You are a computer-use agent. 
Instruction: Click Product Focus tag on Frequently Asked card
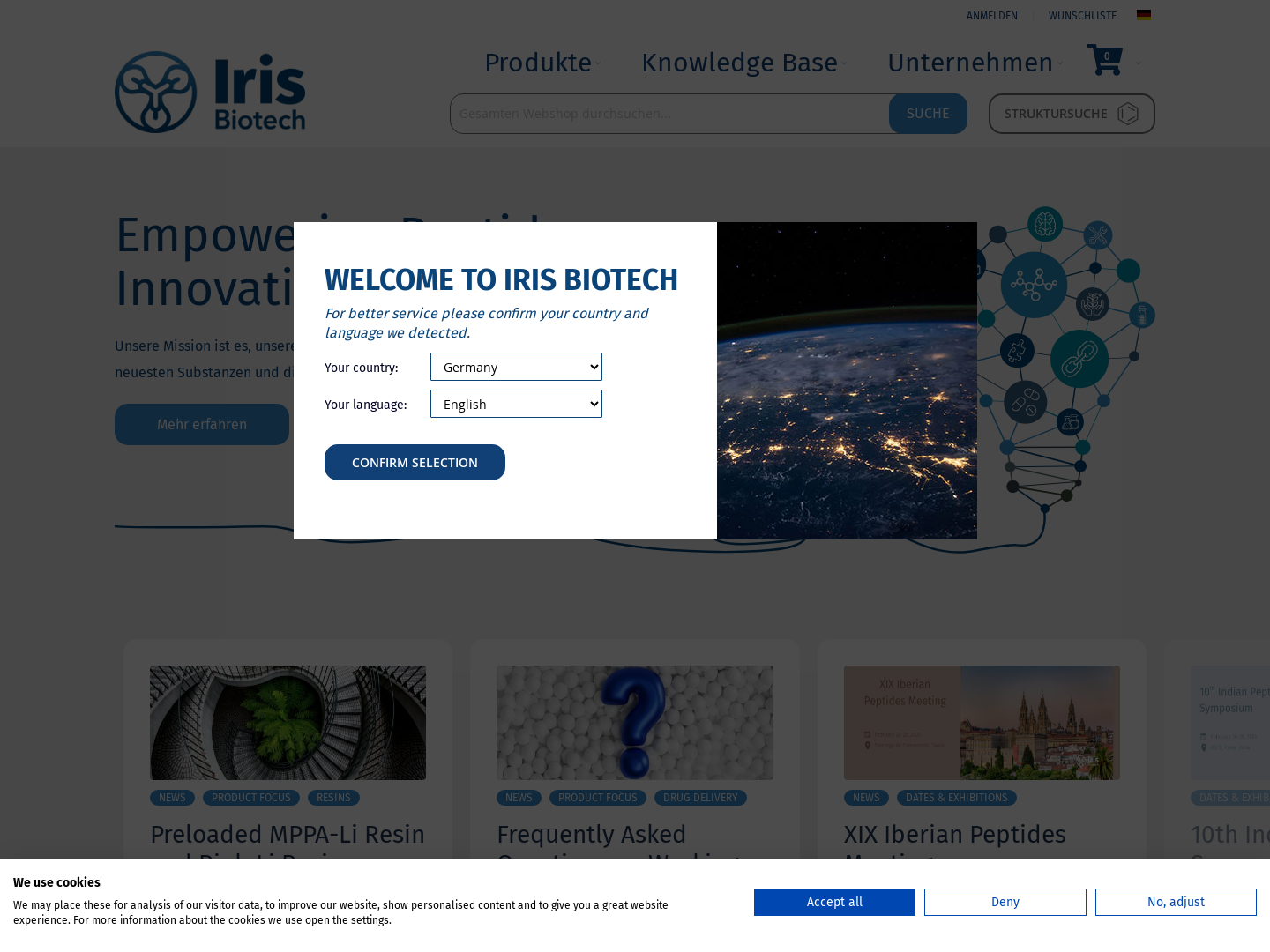[598, 798]
